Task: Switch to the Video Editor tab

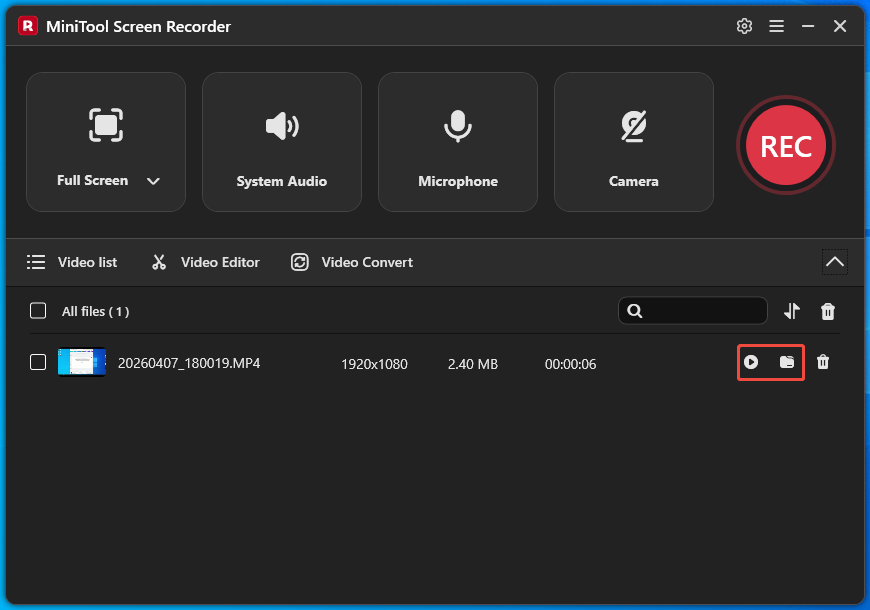Action: click(x=204, y=262)
